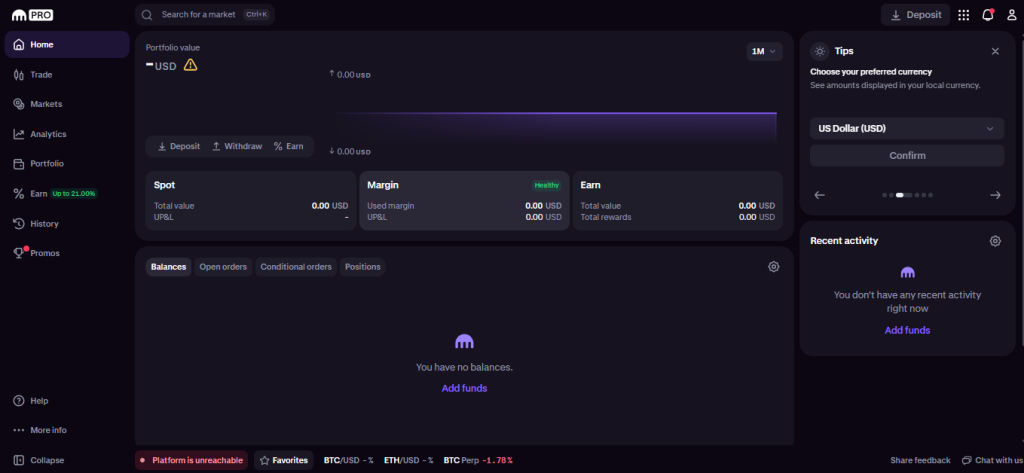1024x473 pixels.
Task: Click the Up to 21.00% Earn badge
Action: click(x=74, y=193)
